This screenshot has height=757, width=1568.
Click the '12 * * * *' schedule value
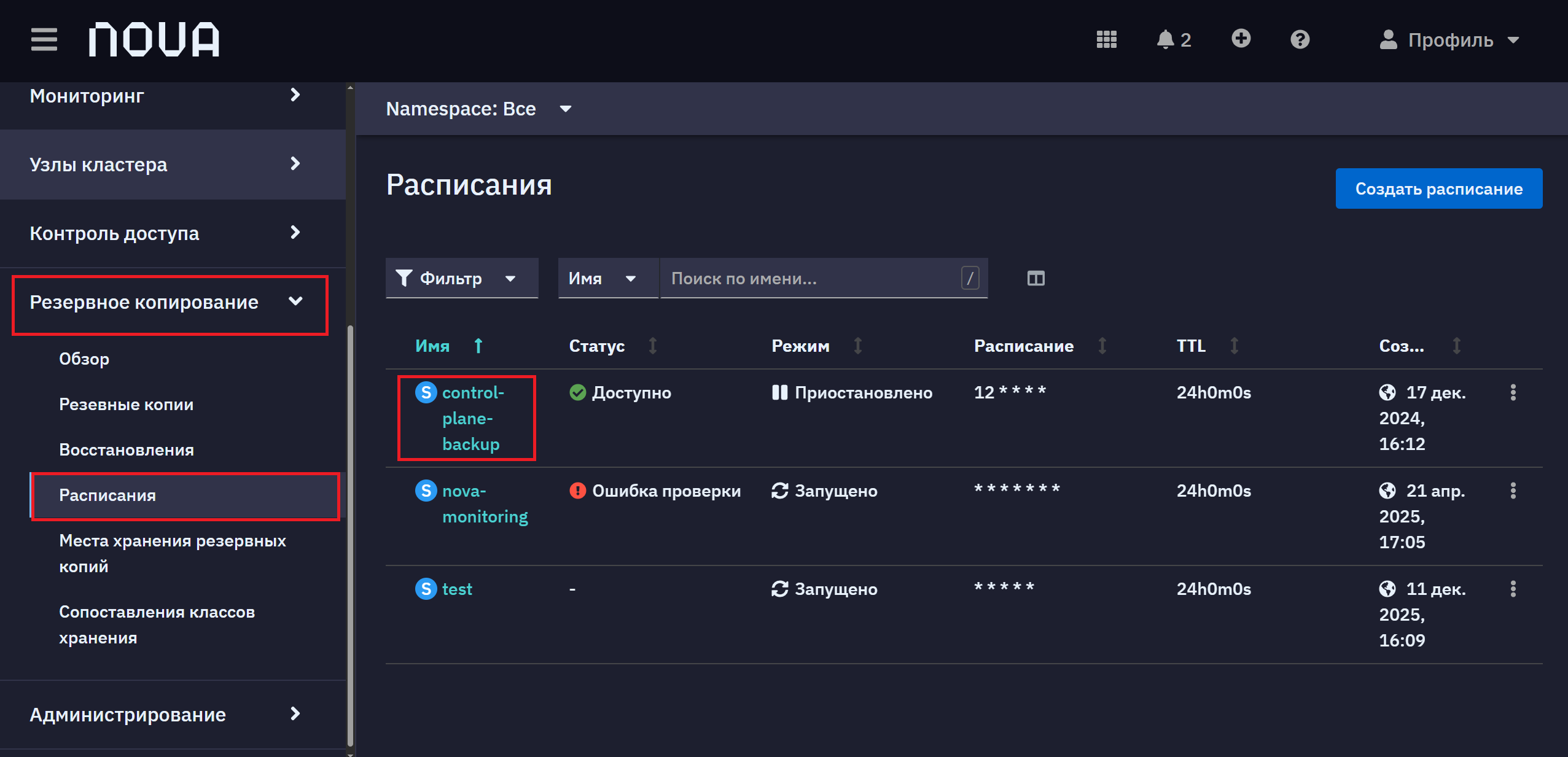1010,392
